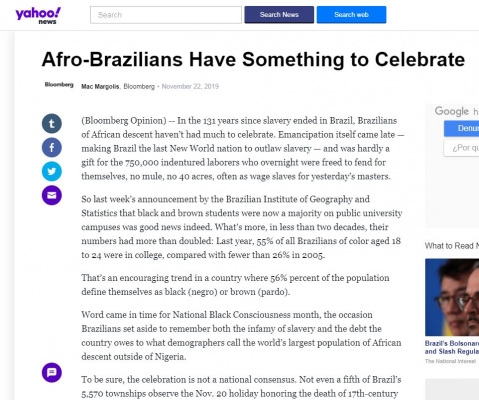Share article on Twitter
The height and width of the screenshot is (400, 479).
coord(52,171)
